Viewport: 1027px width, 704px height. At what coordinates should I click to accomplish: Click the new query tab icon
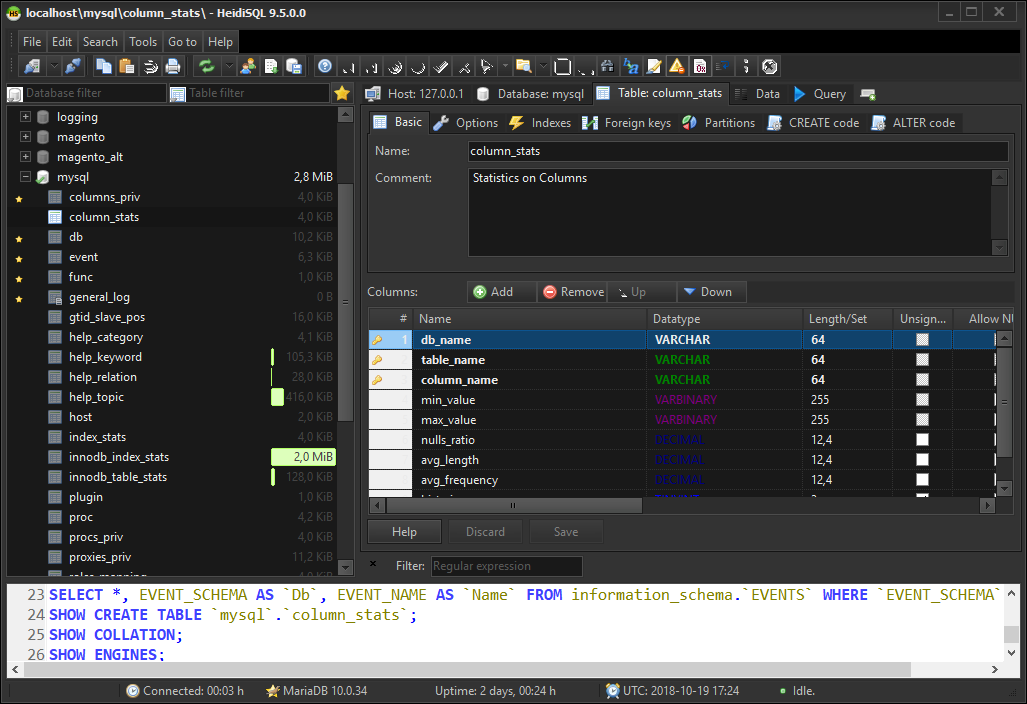(x=868, y=94)
